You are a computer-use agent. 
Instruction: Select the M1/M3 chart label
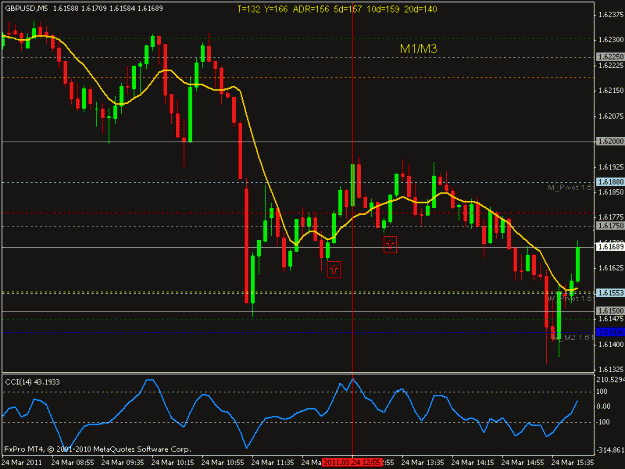[419, 49]
